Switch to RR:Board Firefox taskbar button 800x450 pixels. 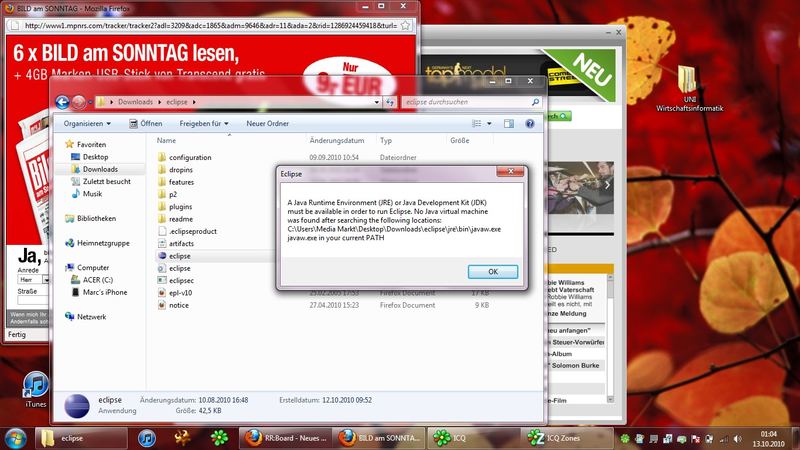(x=286, y=438)
